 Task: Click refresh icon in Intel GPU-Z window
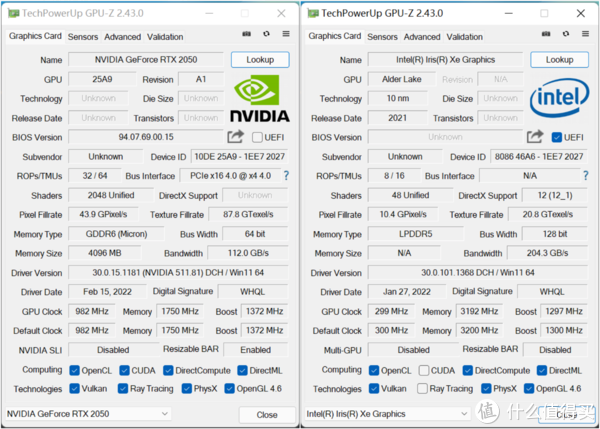[x=566, y=34]
